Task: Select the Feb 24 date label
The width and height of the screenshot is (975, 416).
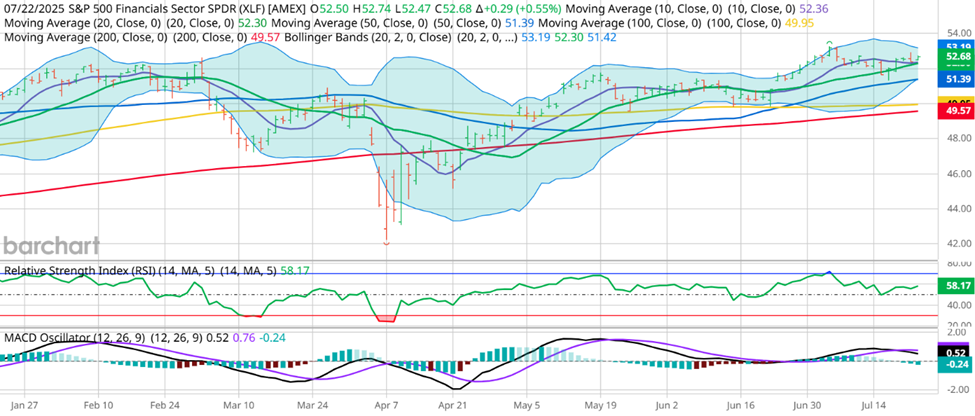Action: 167,404
